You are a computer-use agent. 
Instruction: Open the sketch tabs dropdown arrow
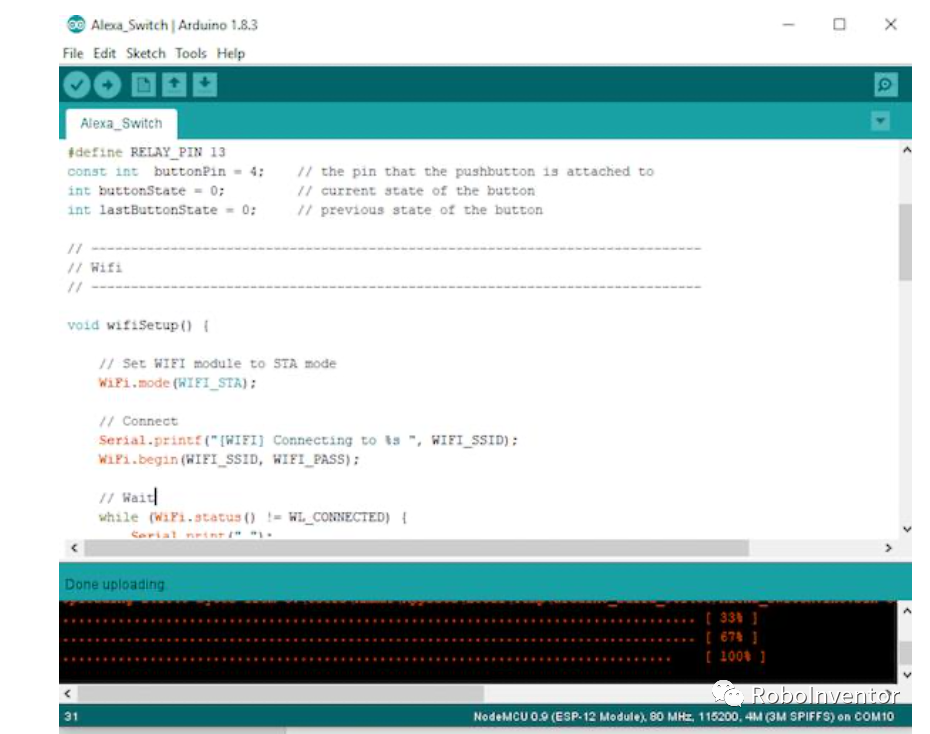(x=880, y=120)
